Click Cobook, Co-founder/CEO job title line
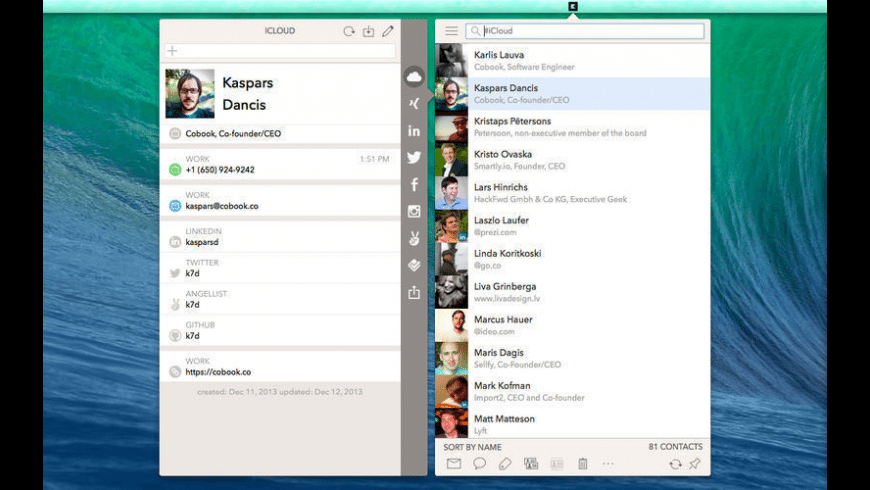The image size is (870, 490). (233, 134)
